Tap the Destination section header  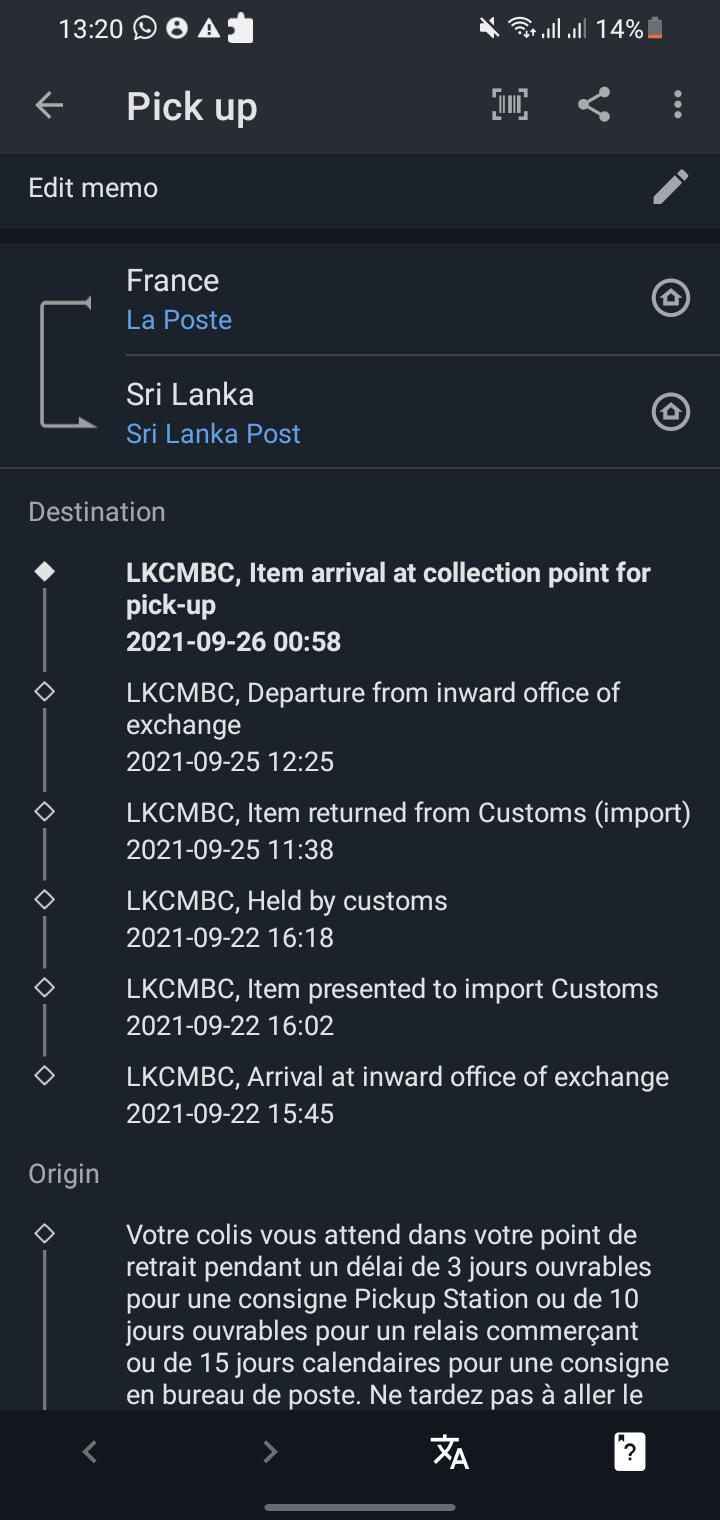click(97, 512)
